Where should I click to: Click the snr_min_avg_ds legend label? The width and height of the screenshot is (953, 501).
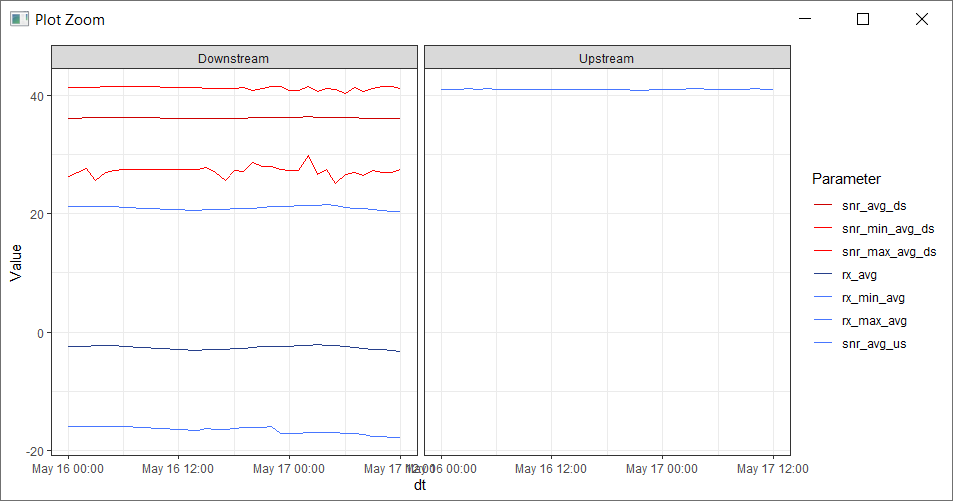click(888, 229)
